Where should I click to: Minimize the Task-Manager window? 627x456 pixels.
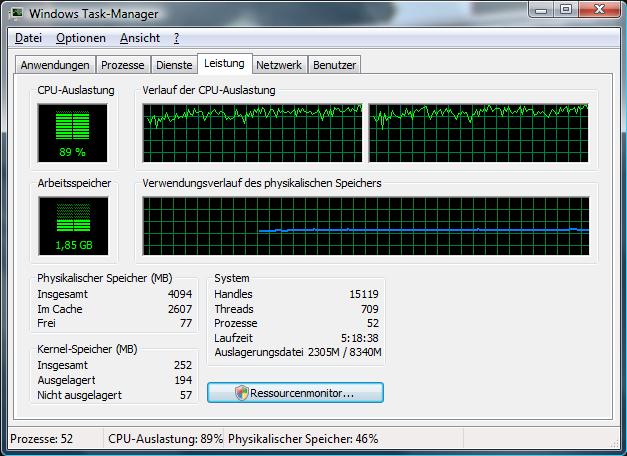541,10
